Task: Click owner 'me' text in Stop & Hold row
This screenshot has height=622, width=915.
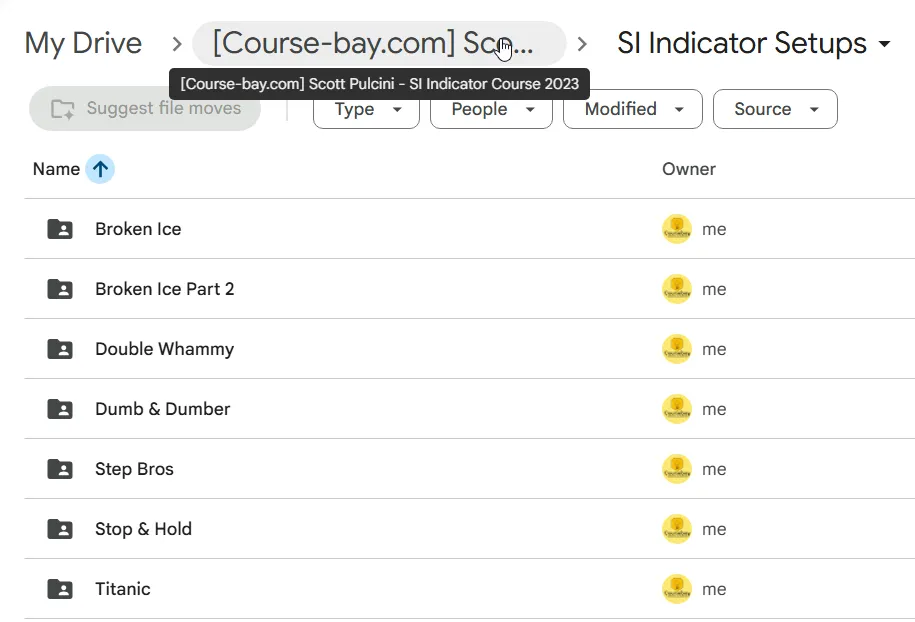Action: coord(714,529)
